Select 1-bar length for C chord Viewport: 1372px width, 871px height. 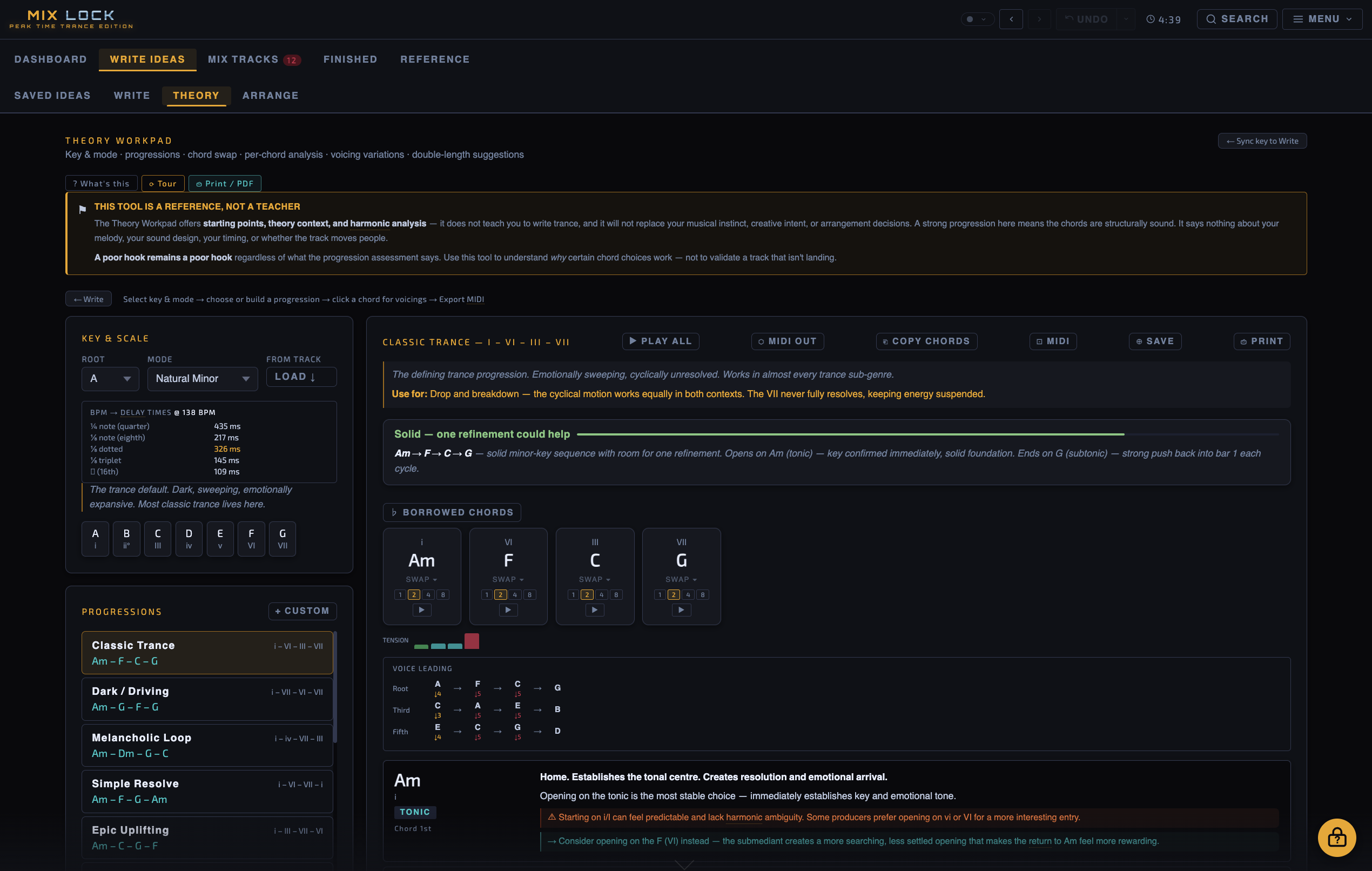(x=573, y=594)
